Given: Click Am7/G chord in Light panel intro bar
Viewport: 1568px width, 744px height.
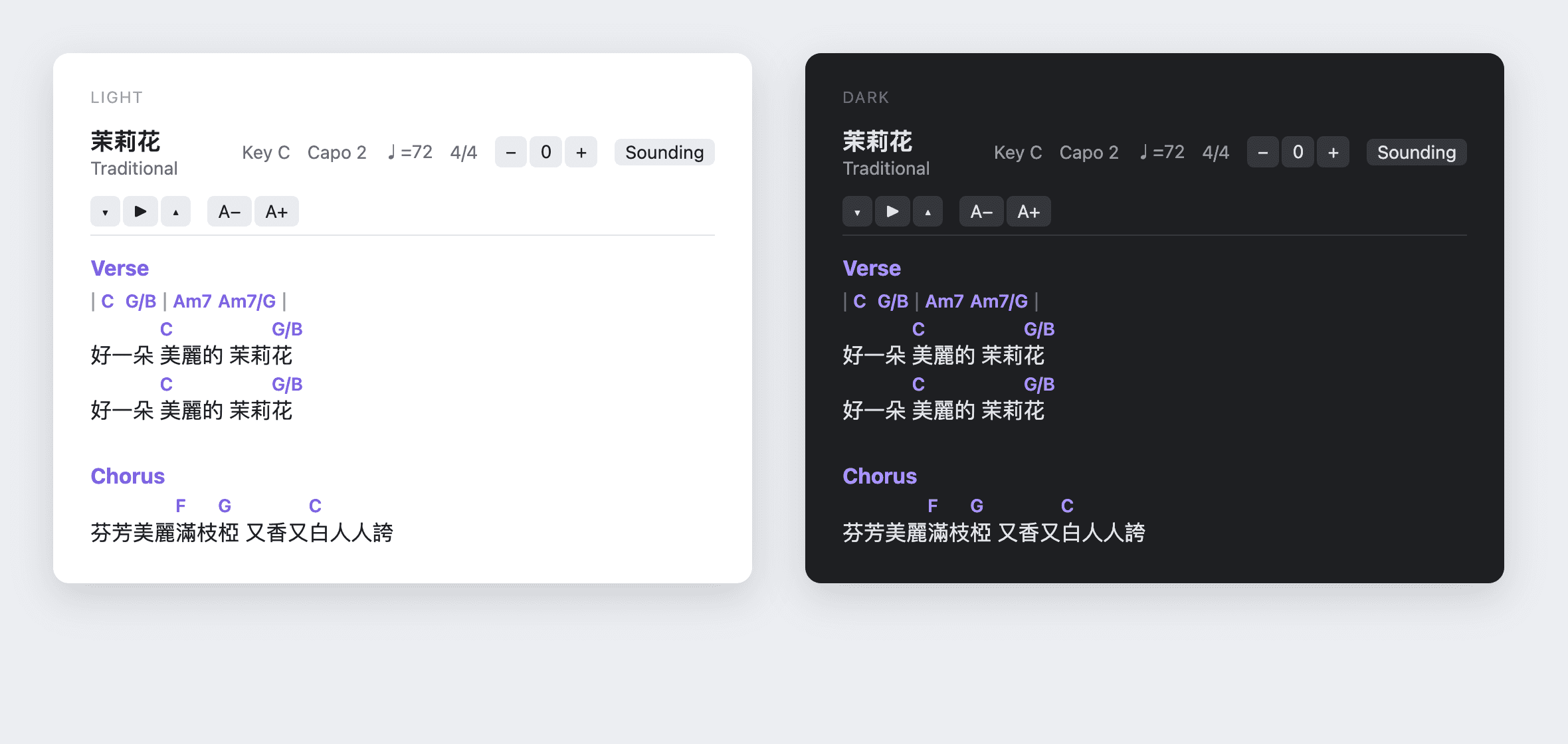Looking at the screenshot, I should click(x=247, y=302).
